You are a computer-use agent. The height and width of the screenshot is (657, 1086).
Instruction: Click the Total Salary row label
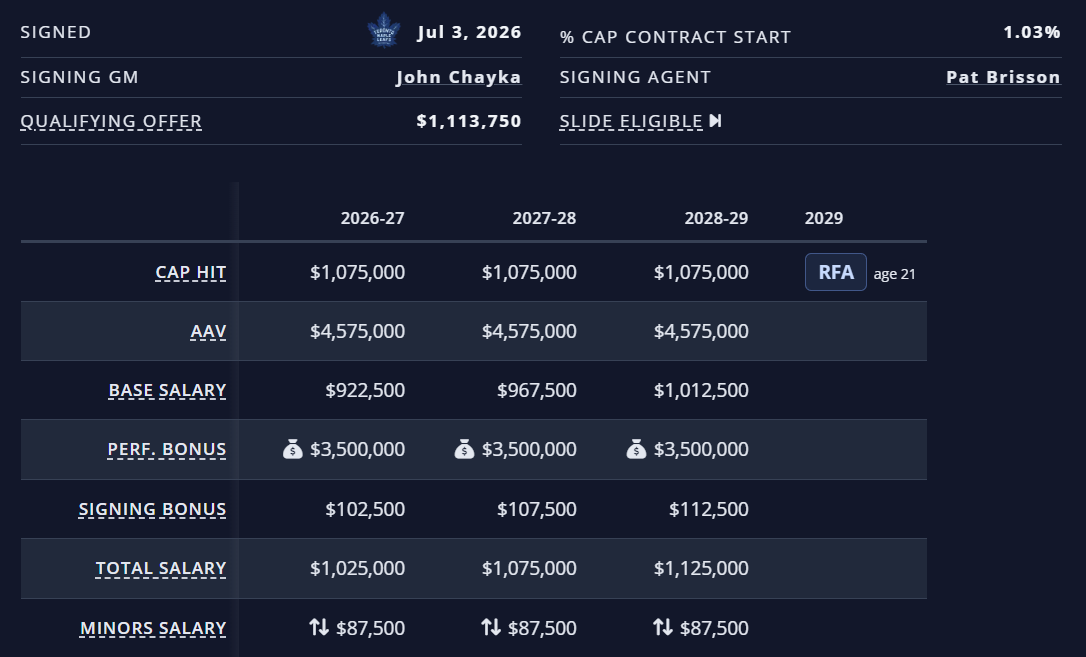pyautogui.click(x=161, y=568)
